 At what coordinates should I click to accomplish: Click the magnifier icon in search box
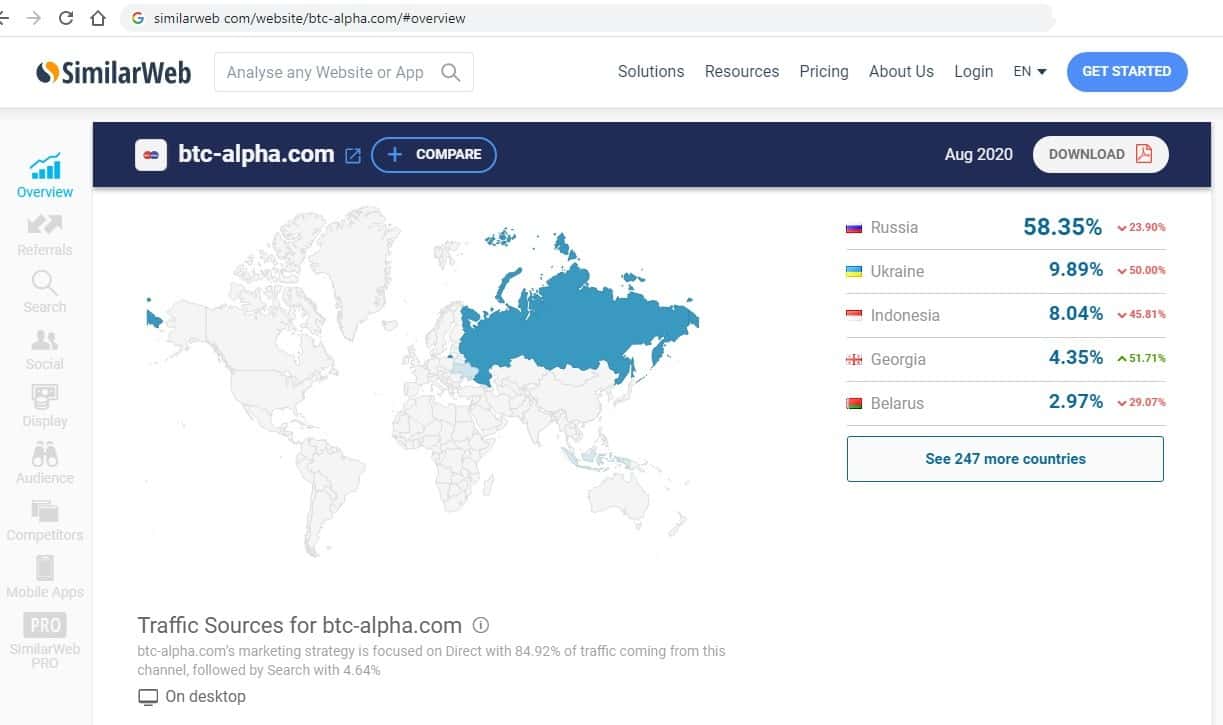tap(451, 72)
